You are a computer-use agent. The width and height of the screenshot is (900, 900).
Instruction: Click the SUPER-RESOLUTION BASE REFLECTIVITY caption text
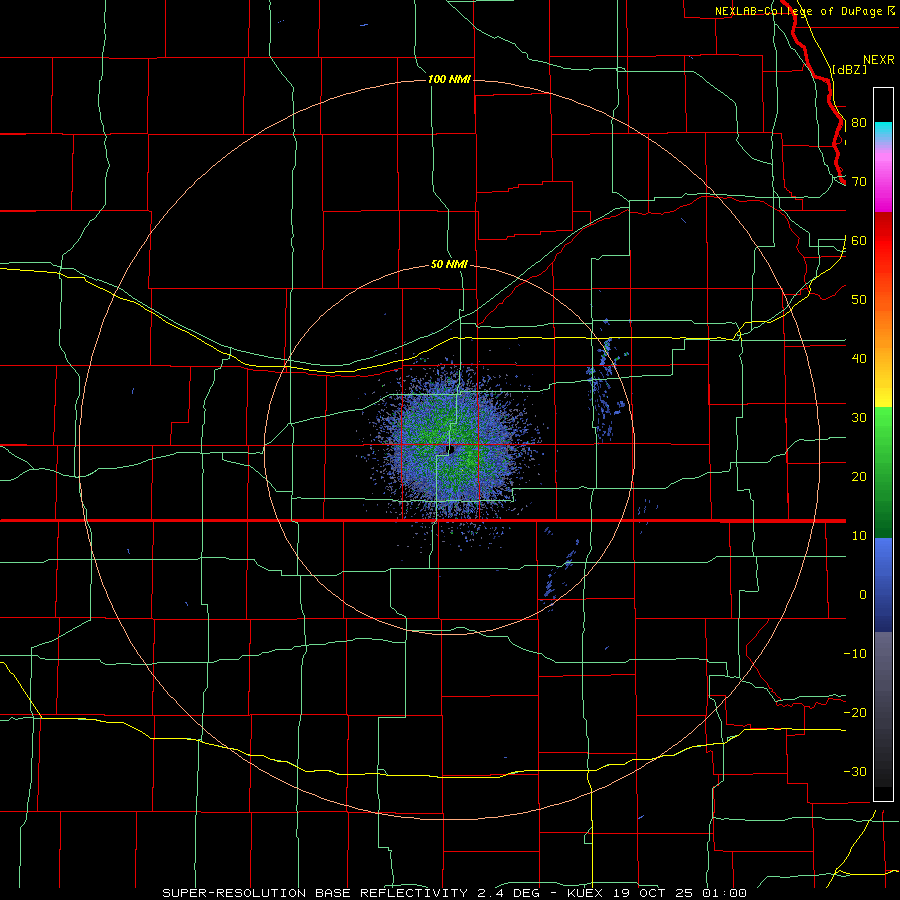[x=315, y=893]
